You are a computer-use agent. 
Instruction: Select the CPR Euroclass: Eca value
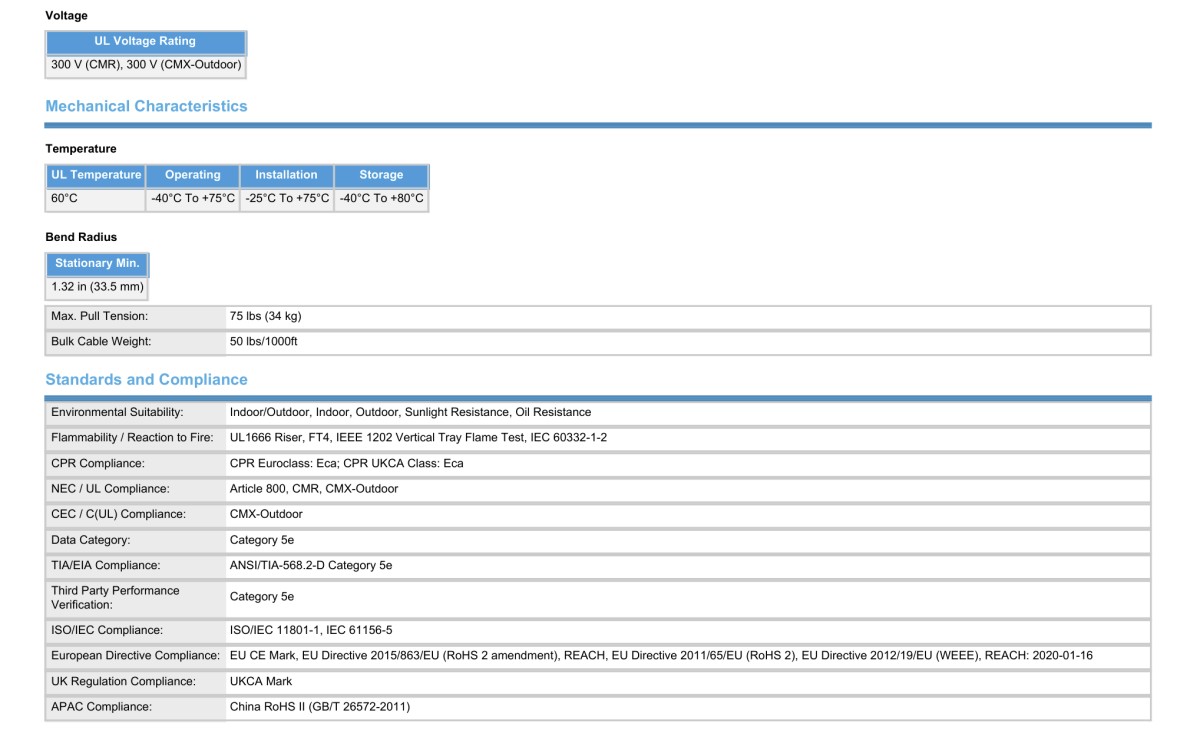(346, 464)
